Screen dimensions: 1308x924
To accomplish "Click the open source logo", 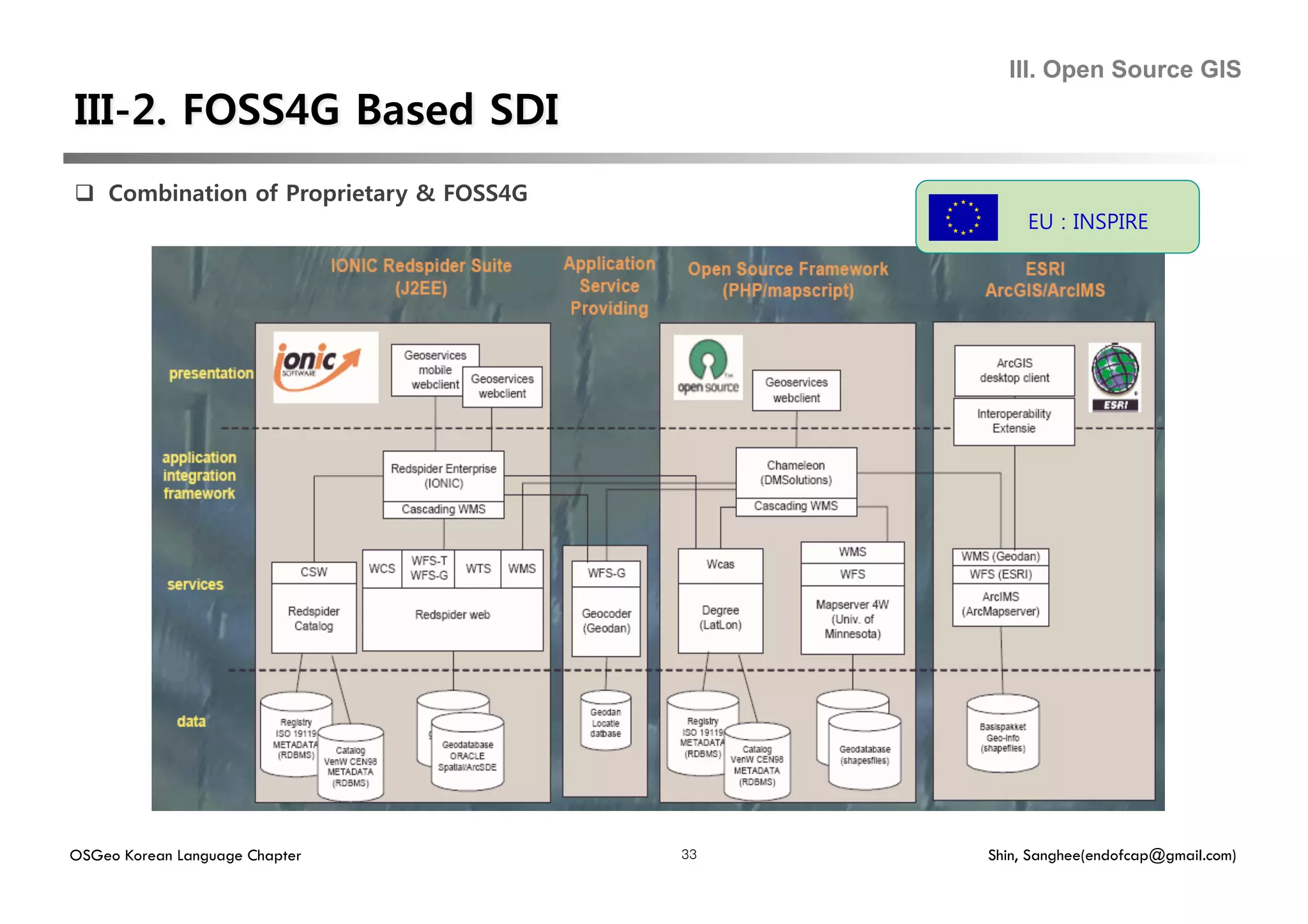I will pyautogui.click(x=708, y=368).
